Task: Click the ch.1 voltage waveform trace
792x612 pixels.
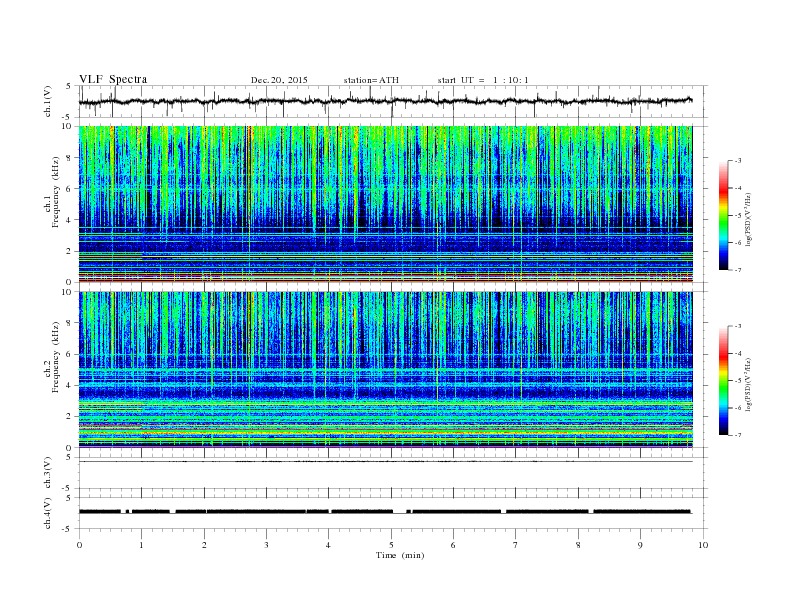Action: click(385, 101)
